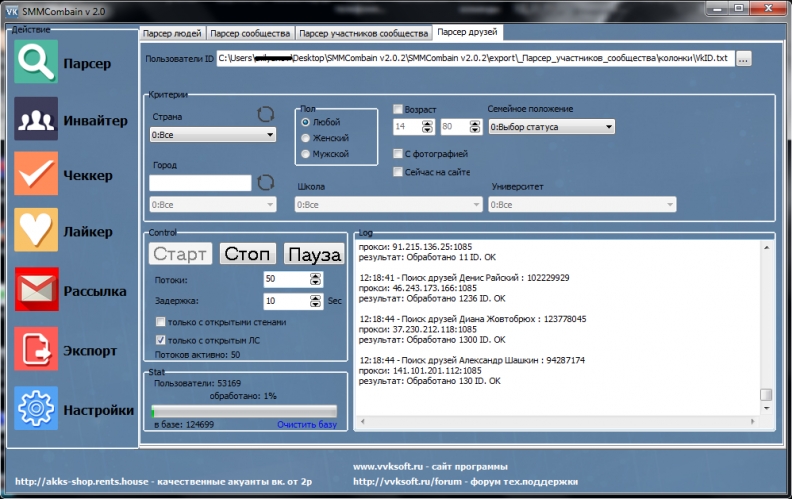This screenshot has width=792, height=499.
Task: Click the Пауза button
Action: (x=314, y=254)
